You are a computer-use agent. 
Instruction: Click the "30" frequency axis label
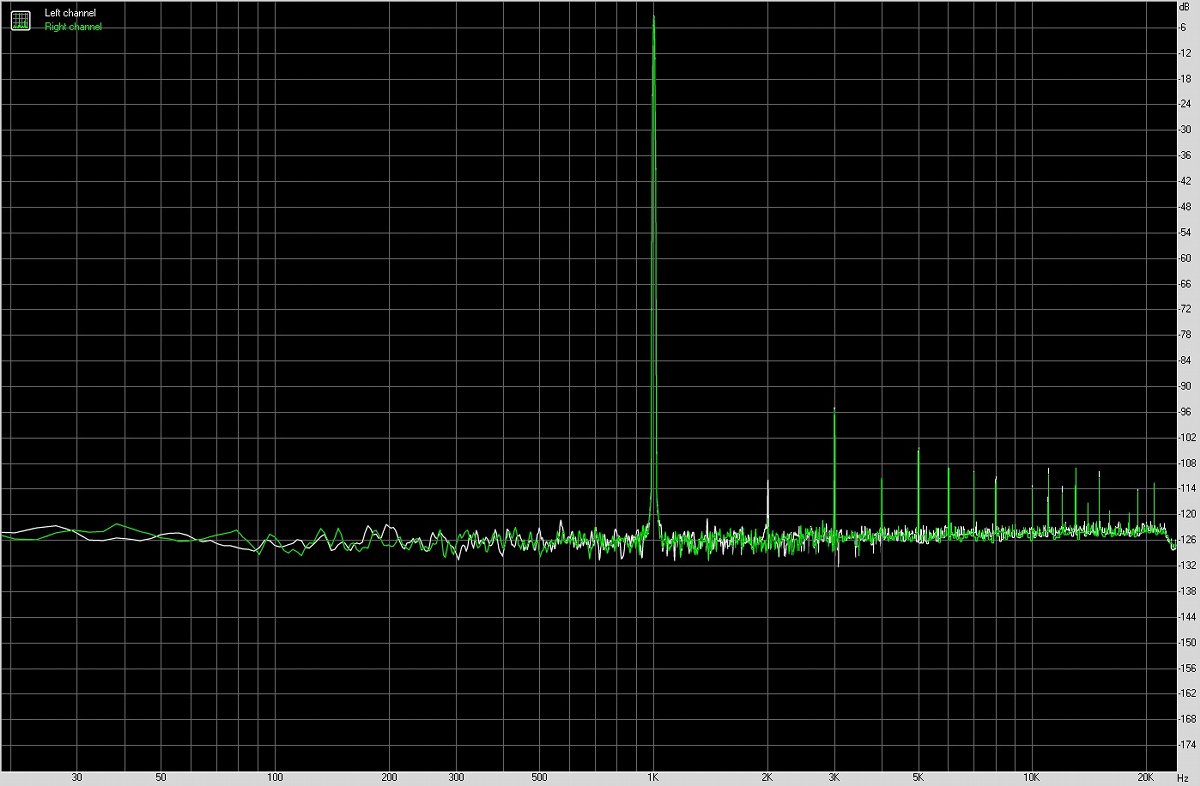click(77, 777)
